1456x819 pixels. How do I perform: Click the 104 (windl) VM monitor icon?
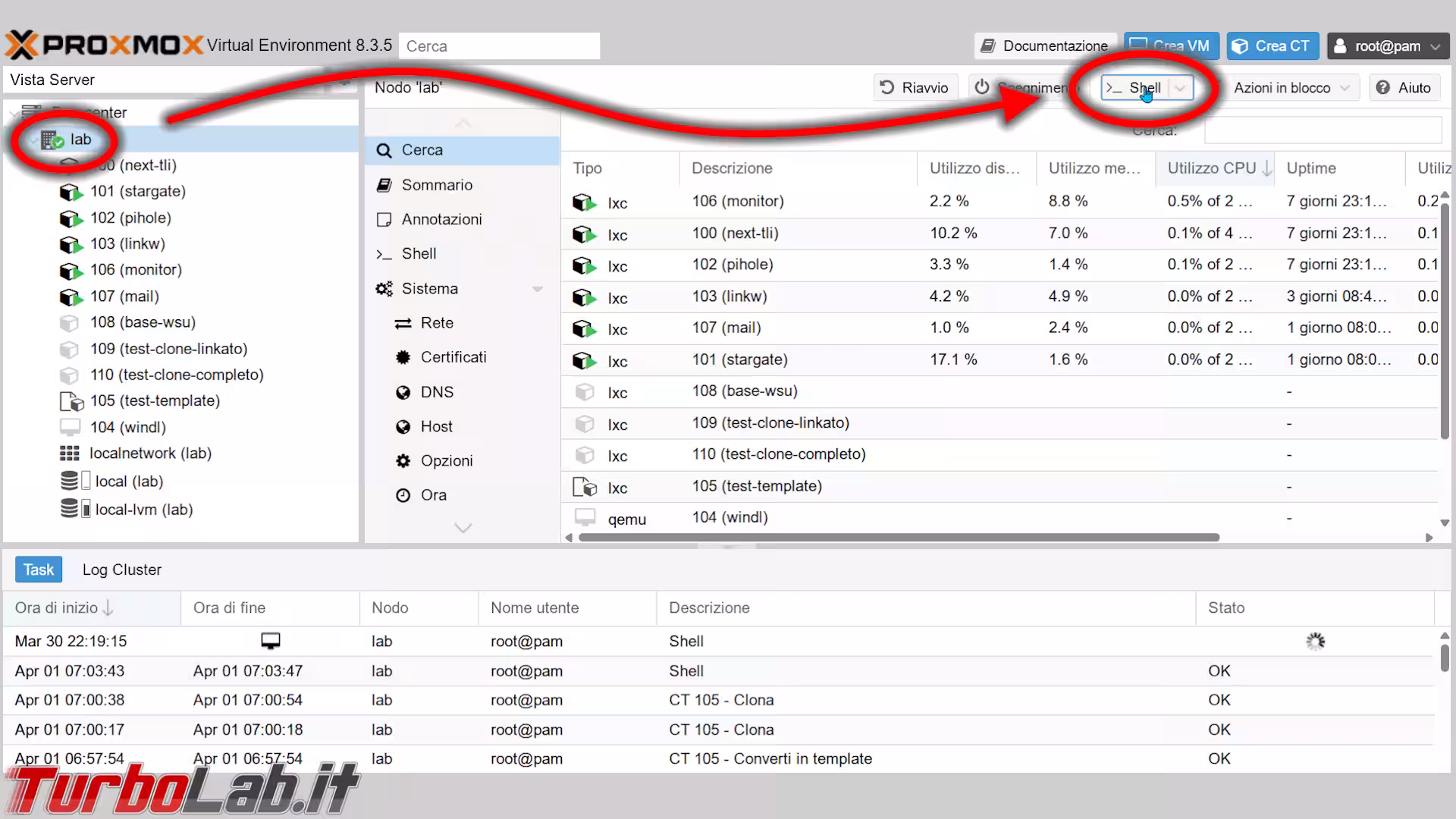pyautogui.click(x=70, y=427)
